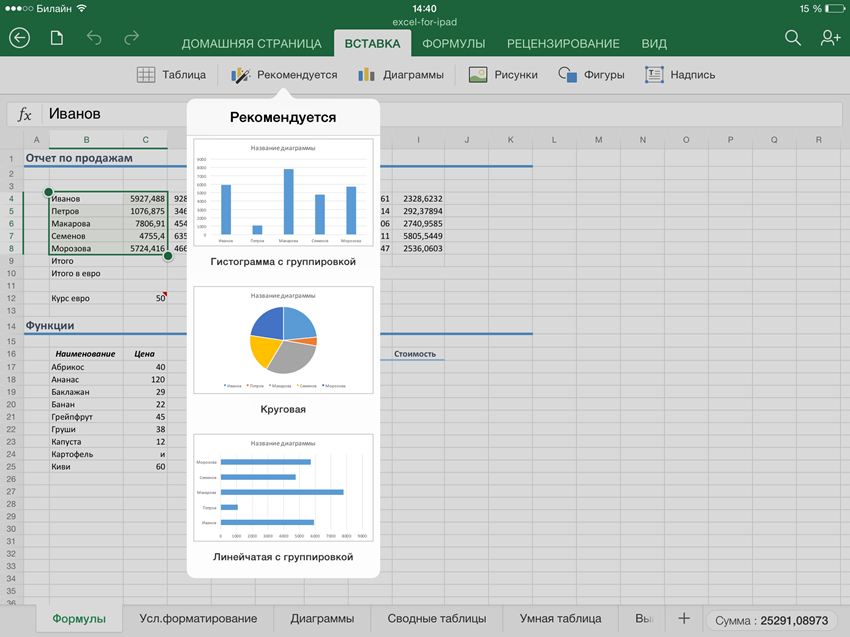This screenshot has height=637, width=850.
Task: Open the ФОРМУЛЫ ribbon tab
Action: 454,44
